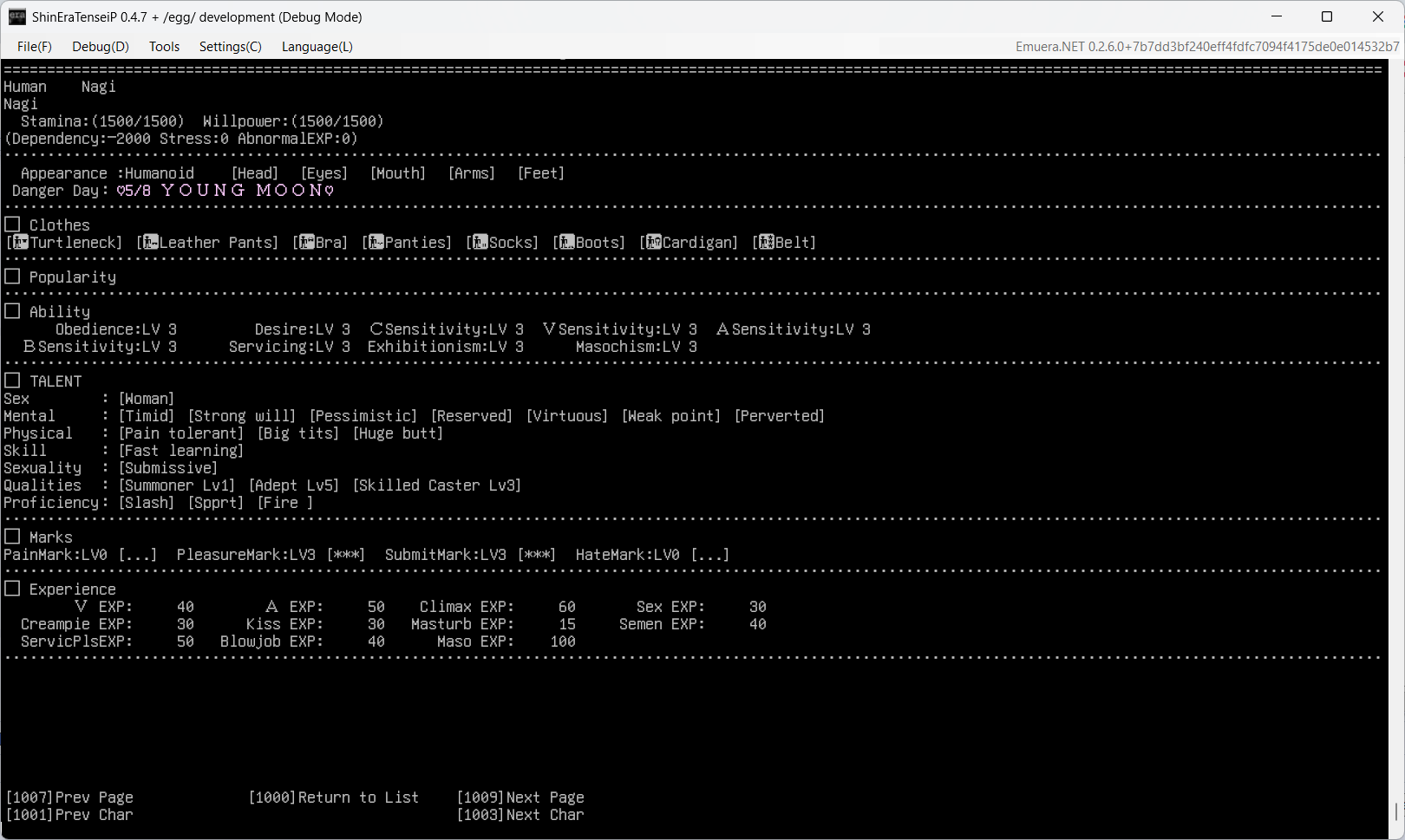
Task: Click the [Feet] appearance link
Action: pyautogui.click(x=541, y=173)
